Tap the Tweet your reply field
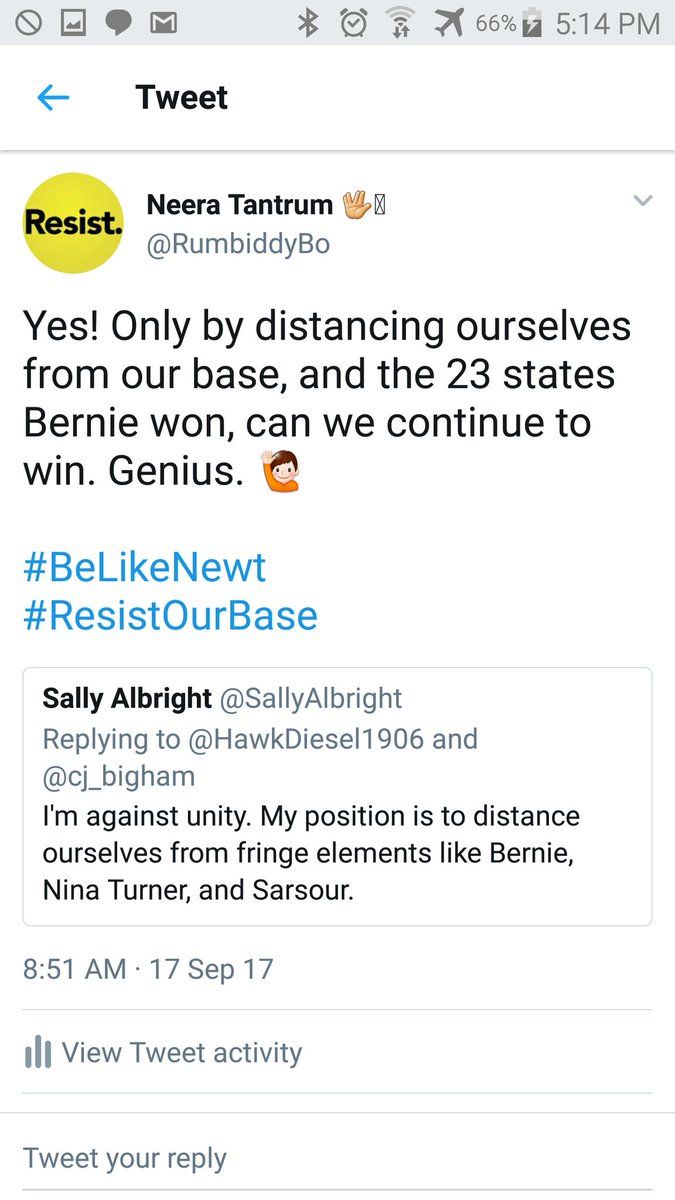The width and height of the screenshot is (675, 1200). [x=125, y=1158]
